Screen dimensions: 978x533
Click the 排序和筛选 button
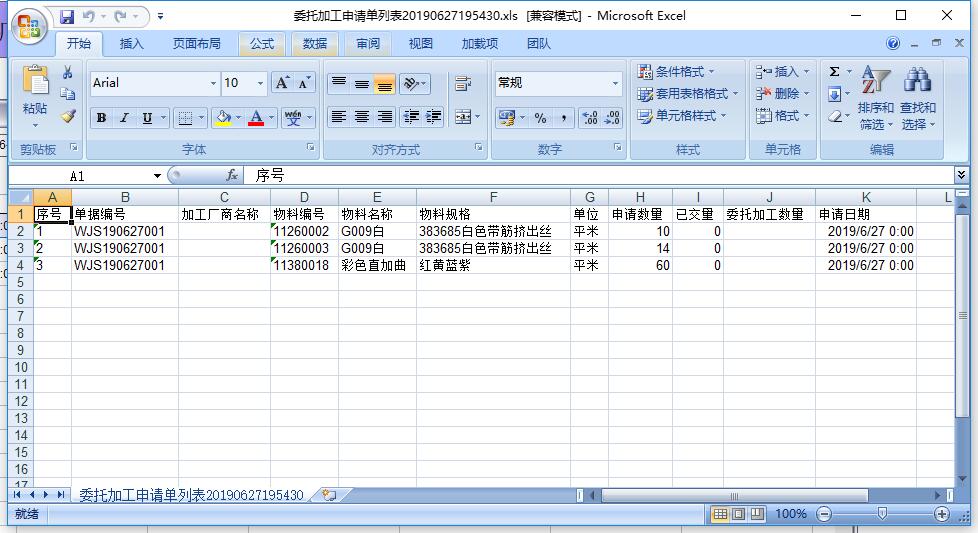pyautogui.click(x=875, y=100)
